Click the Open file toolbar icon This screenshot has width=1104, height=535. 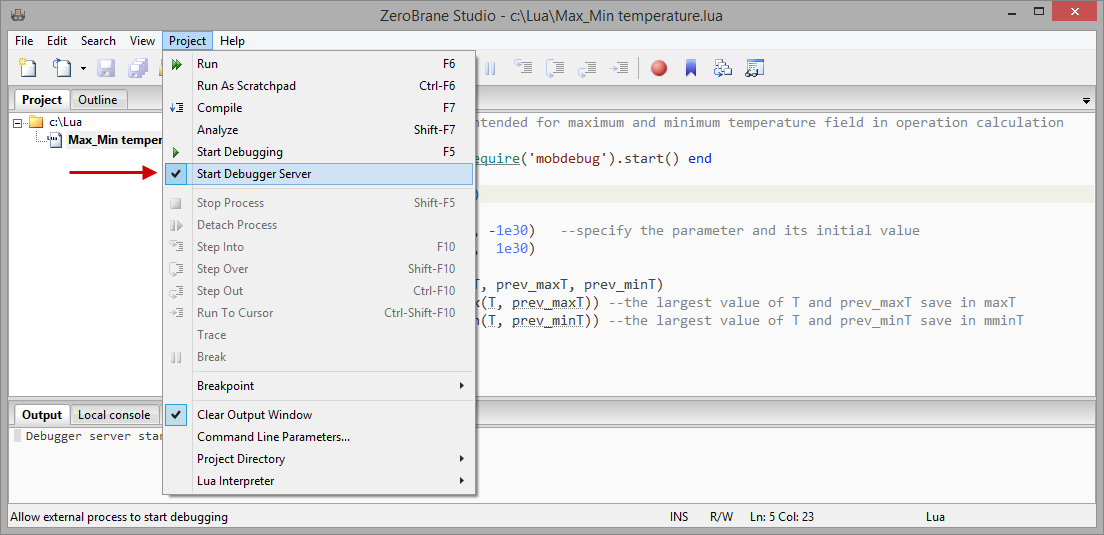coord(62,68)
